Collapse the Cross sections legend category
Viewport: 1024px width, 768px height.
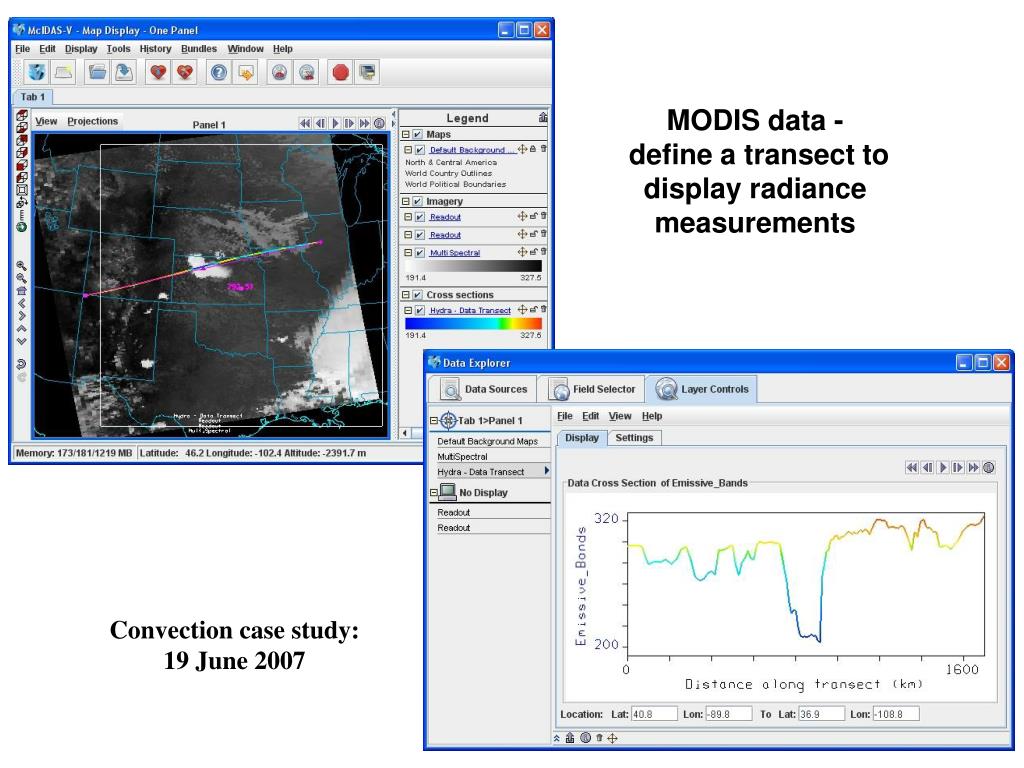[x=406, y=295]
